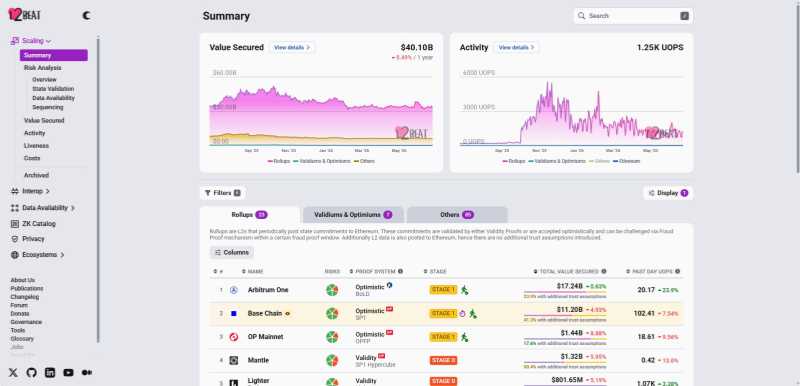Click Arbitrum One green walker icon

coord(464,290)
